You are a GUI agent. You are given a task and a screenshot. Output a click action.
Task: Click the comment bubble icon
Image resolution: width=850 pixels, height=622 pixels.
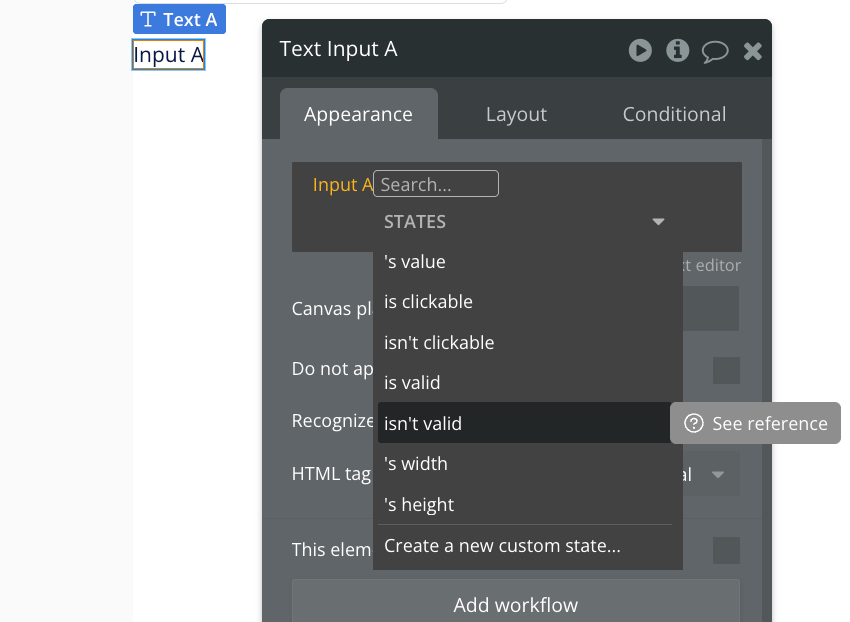tap(715, 50)
